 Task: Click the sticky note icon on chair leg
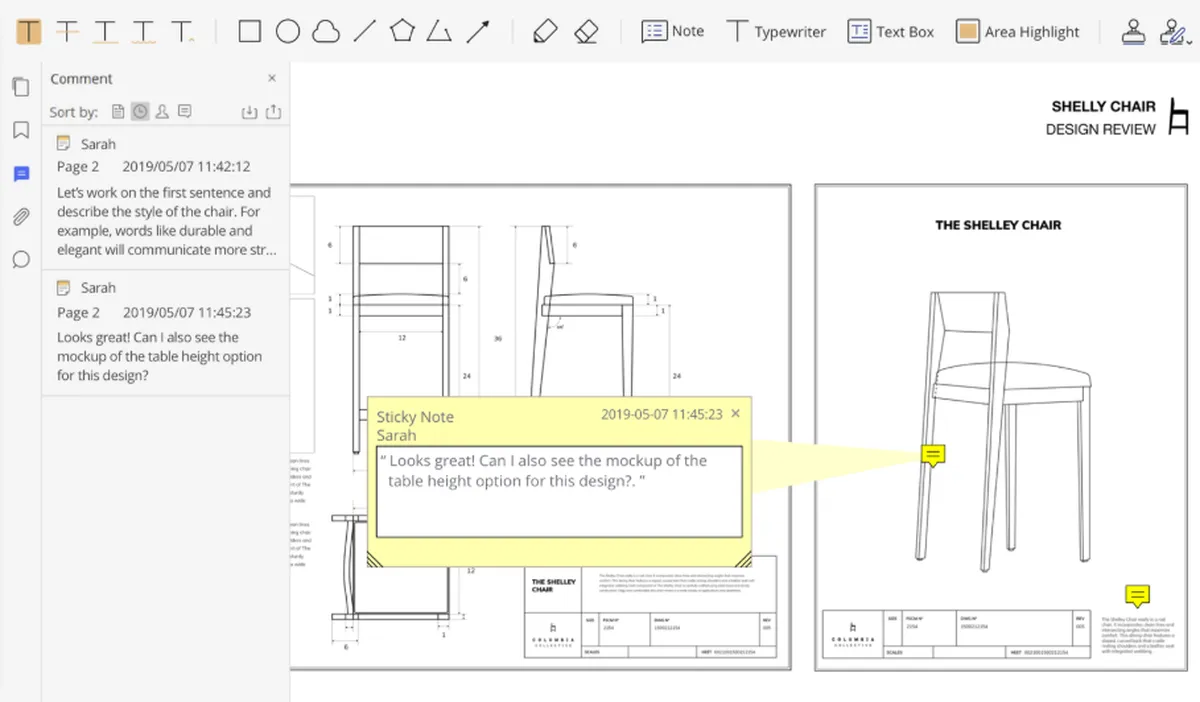933,456
